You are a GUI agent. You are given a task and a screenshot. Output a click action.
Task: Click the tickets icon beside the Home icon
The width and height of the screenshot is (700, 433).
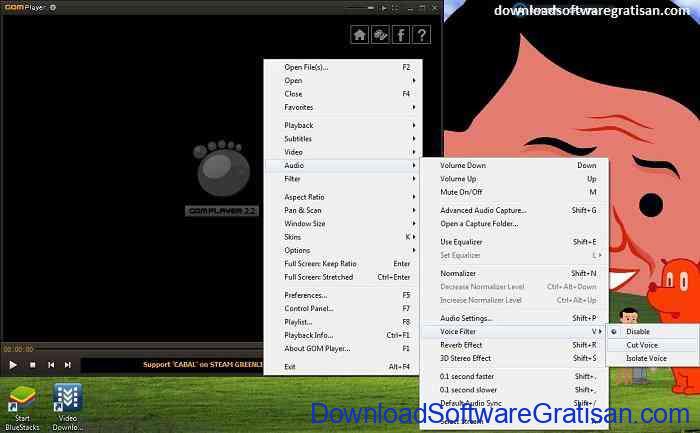pyautogui.click(x=380, y=35)
